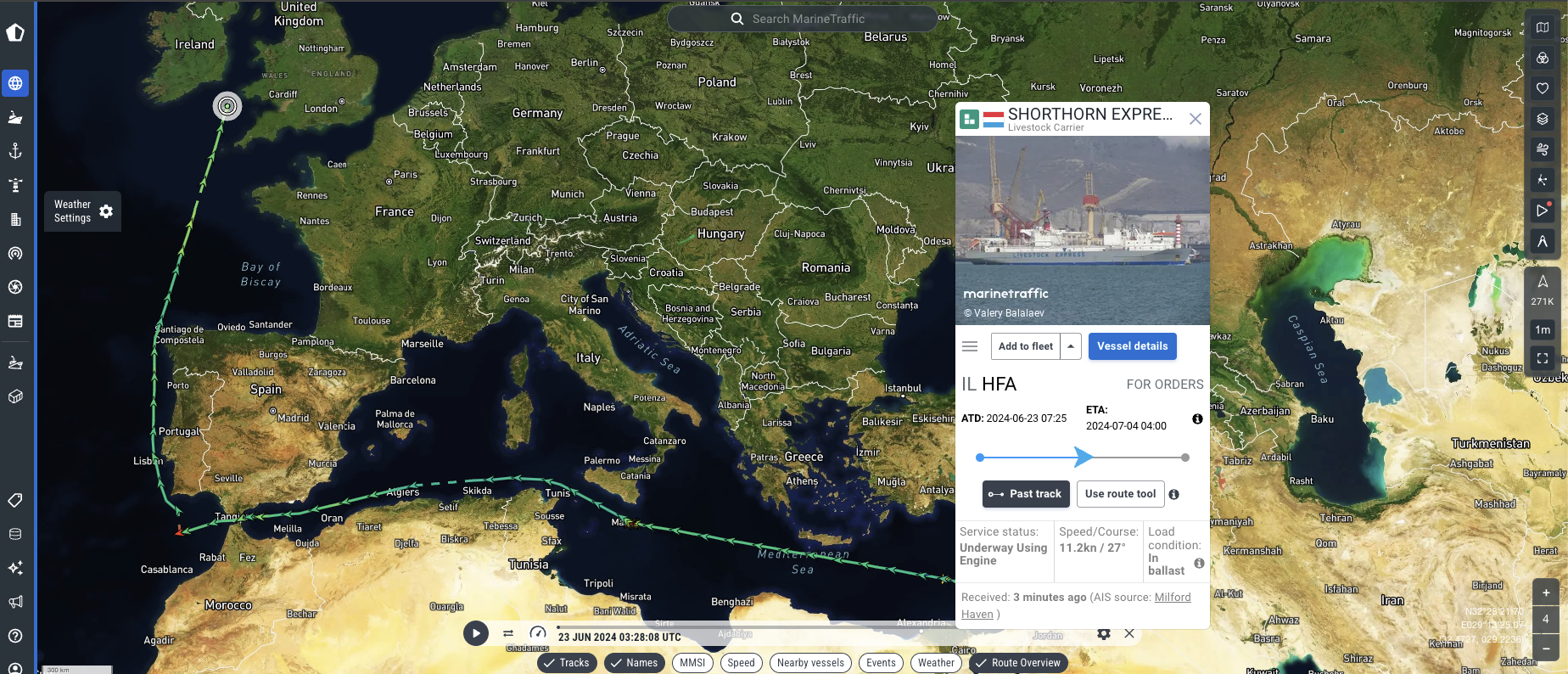Image resolution: width=1568 pixels, height=674 pixels.
Task: Click the Weather Settings gear icon
Action: (x=106, y=211)
